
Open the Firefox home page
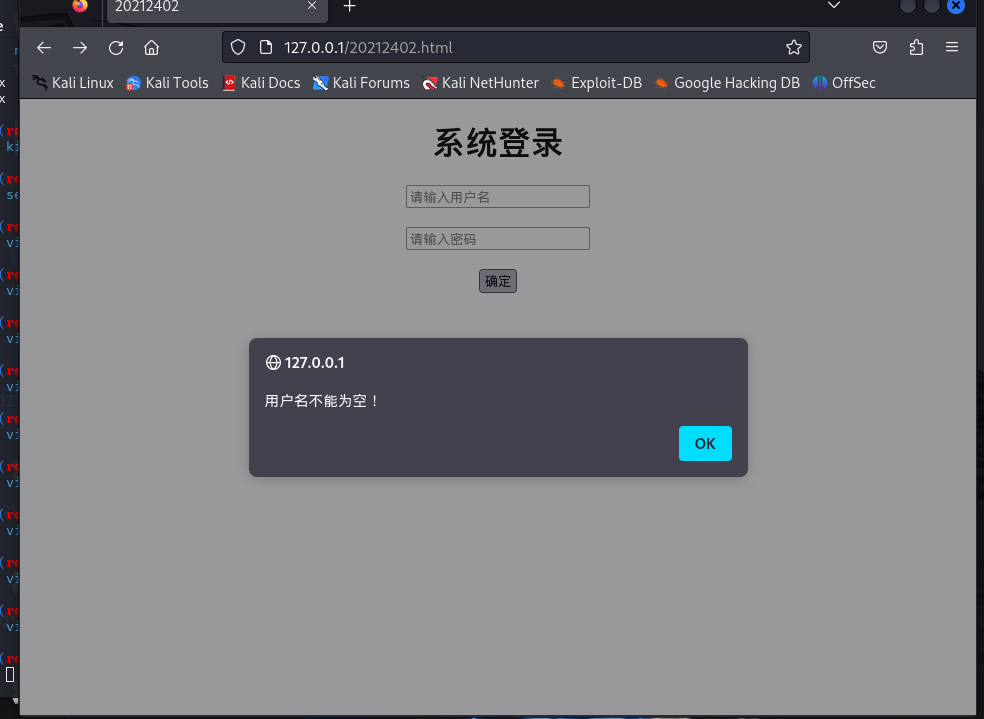(151, 48)
